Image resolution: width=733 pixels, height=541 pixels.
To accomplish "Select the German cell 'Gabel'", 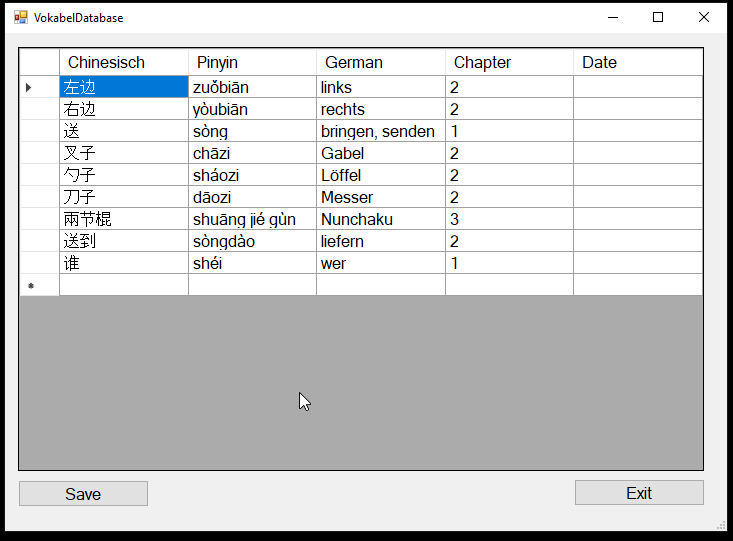I will (380, 153).
